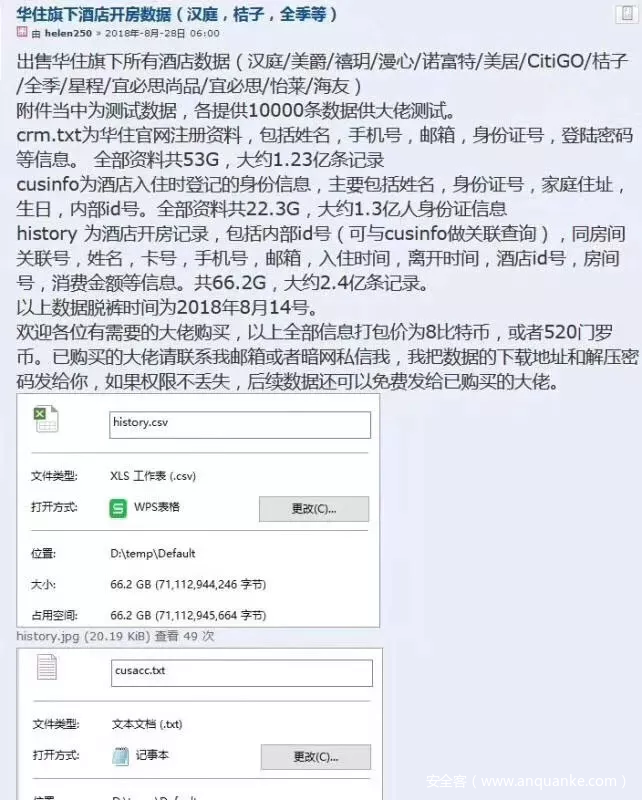Image resolution: width=642 pixels, height=800 pixels.
Task: Click the D:\temp\Default location path
Action: [x=153, y=554]
